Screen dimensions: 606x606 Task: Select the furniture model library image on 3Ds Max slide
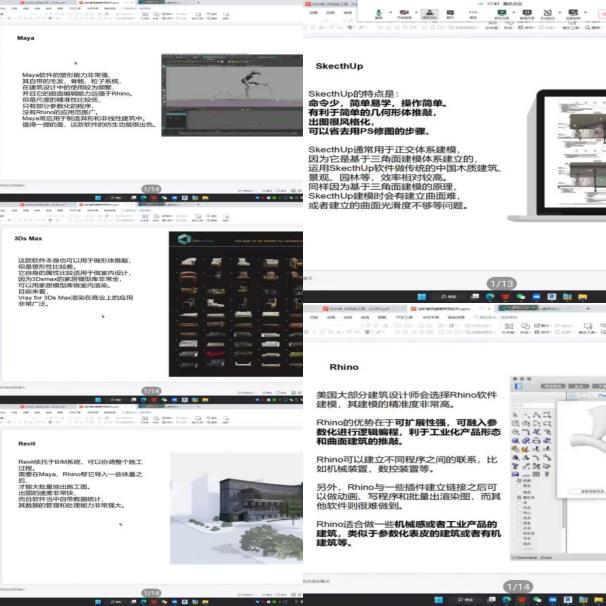(x=236, y=304)
